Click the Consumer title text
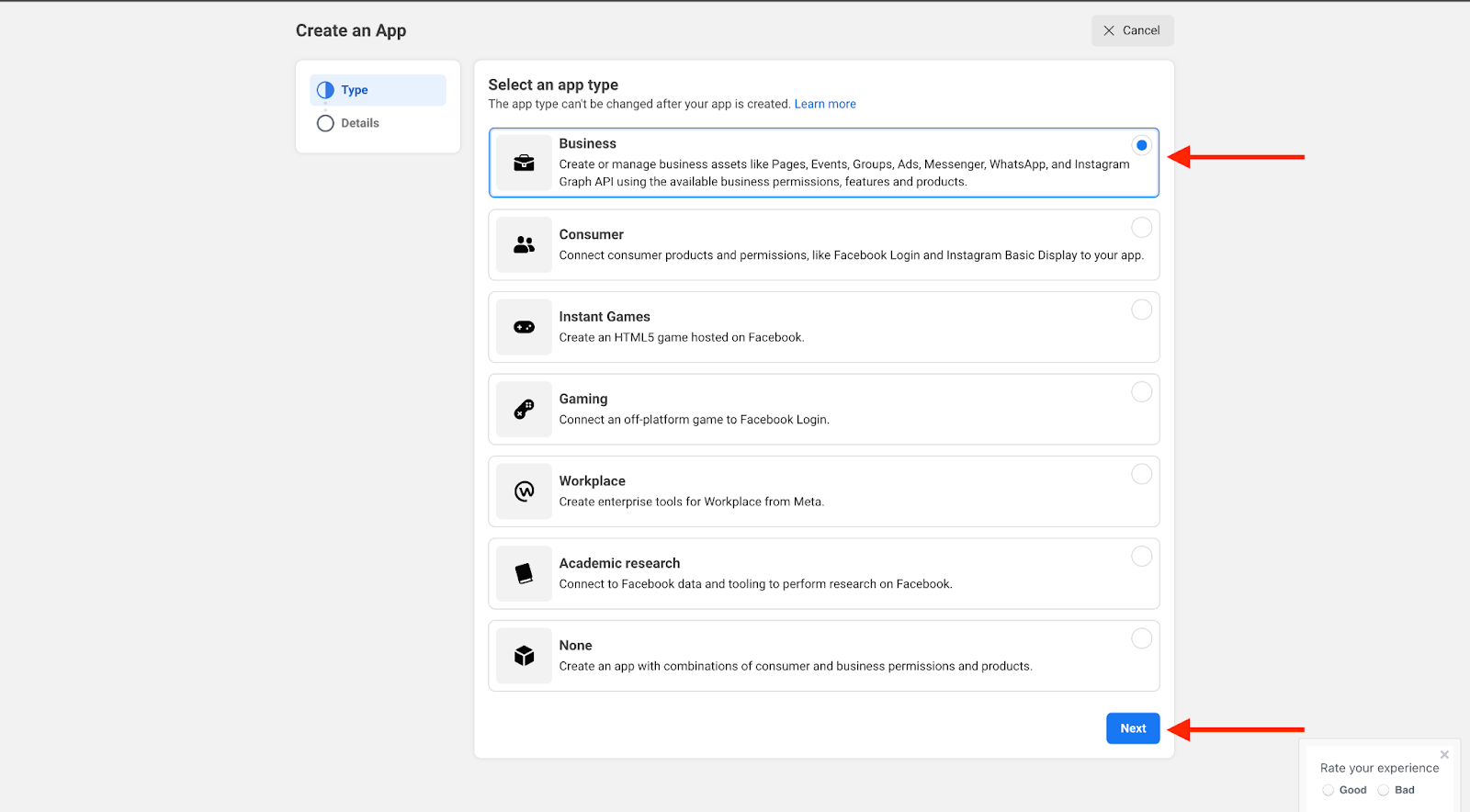 pyautogui.click(x=591, y=234)
